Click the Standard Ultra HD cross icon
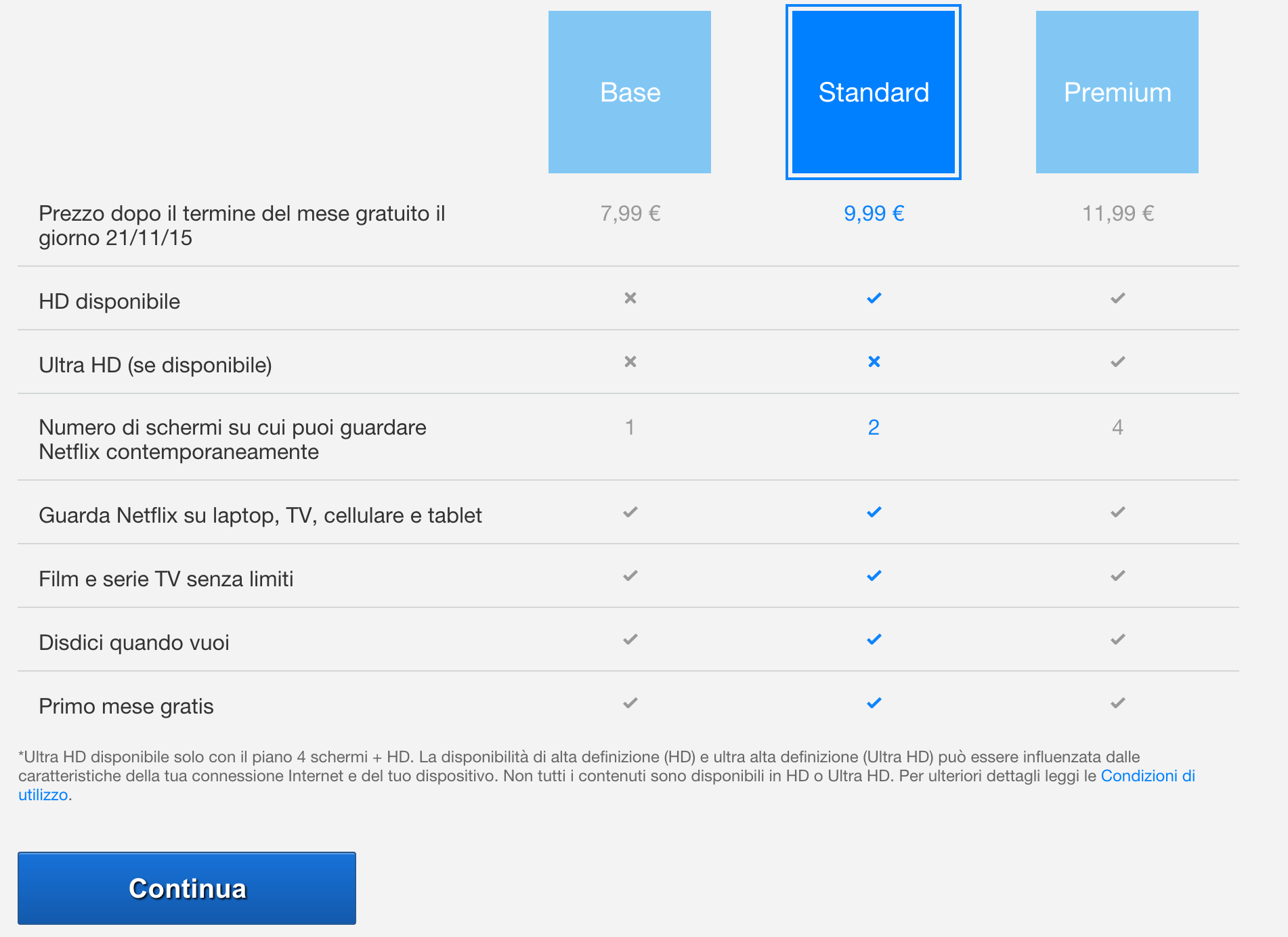Image resolution: width=1288 pixels, height=937 pixels. [x=874, y=362]
